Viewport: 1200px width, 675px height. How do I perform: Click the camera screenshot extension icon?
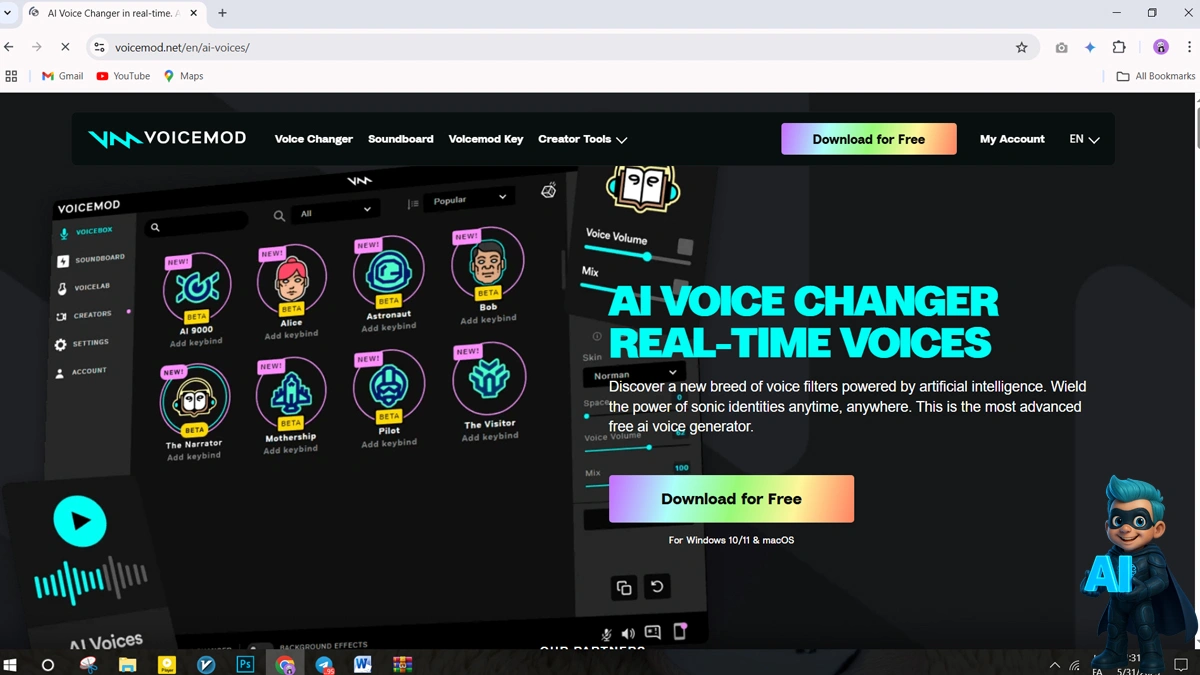1061,47
